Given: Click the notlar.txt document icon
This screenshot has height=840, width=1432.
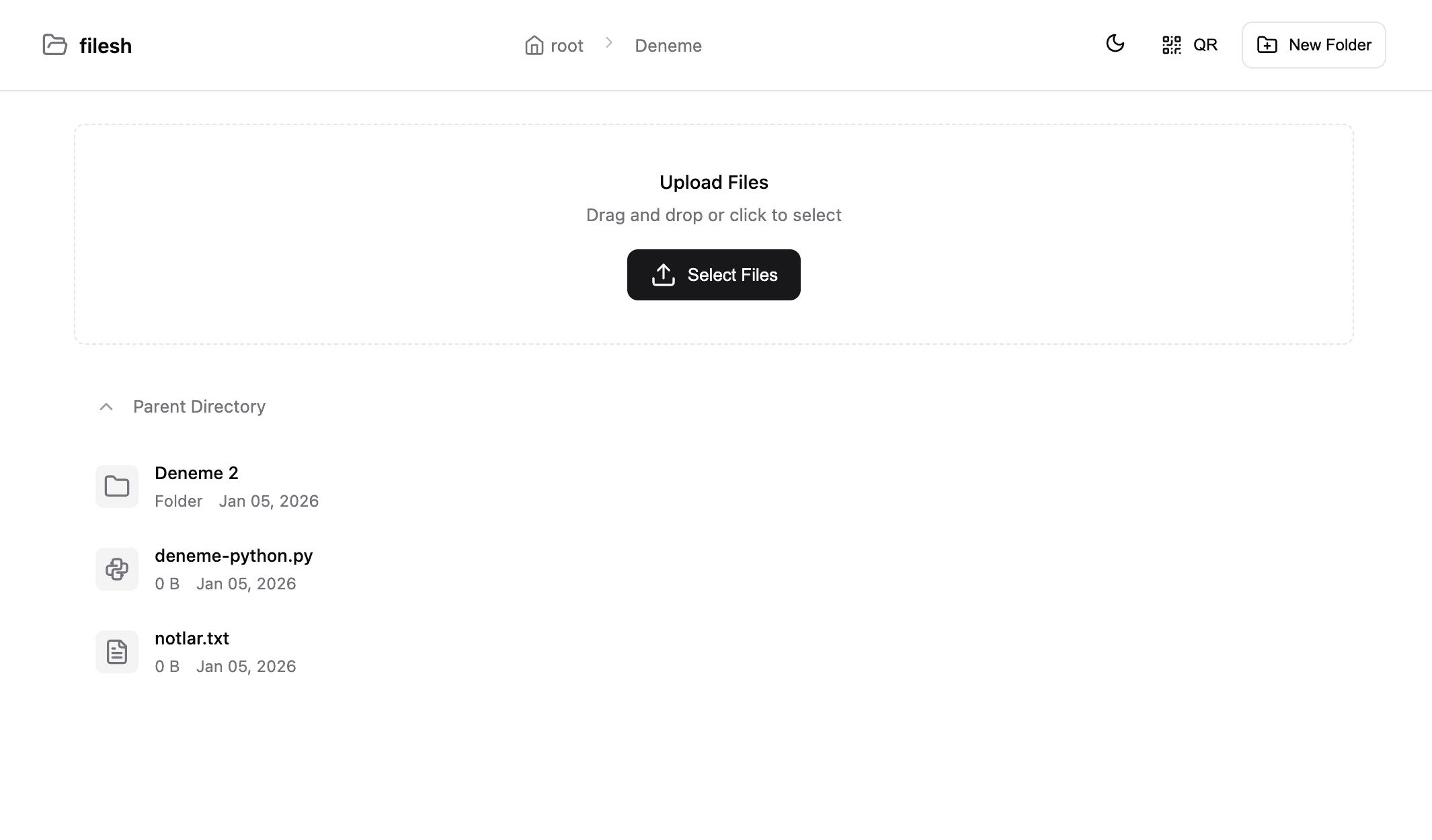Looking at the screenshot, I should [x=117, y=652].
